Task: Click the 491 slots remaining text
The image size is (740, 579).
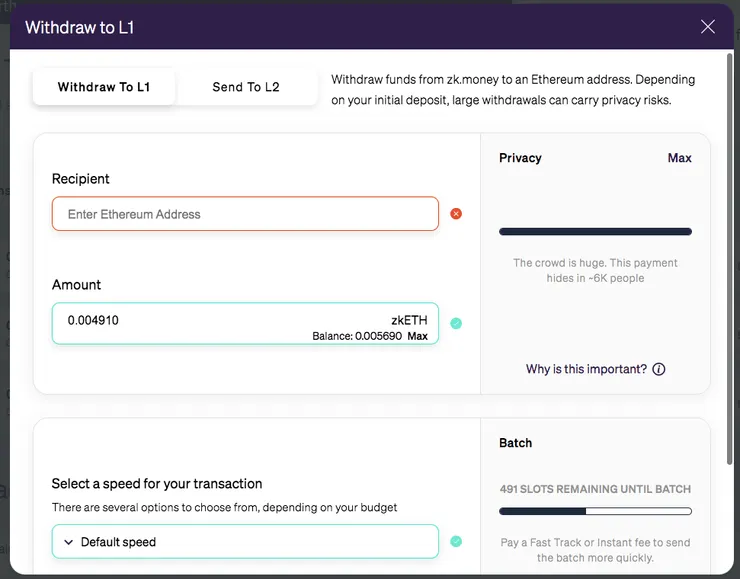Action: pos(595,489)
